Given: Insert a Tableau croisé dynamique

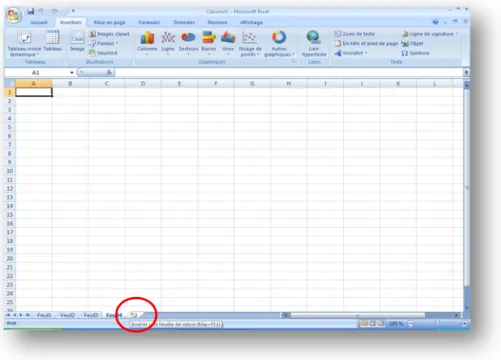Looking at the screenshot, I should (x=24, y=43).
